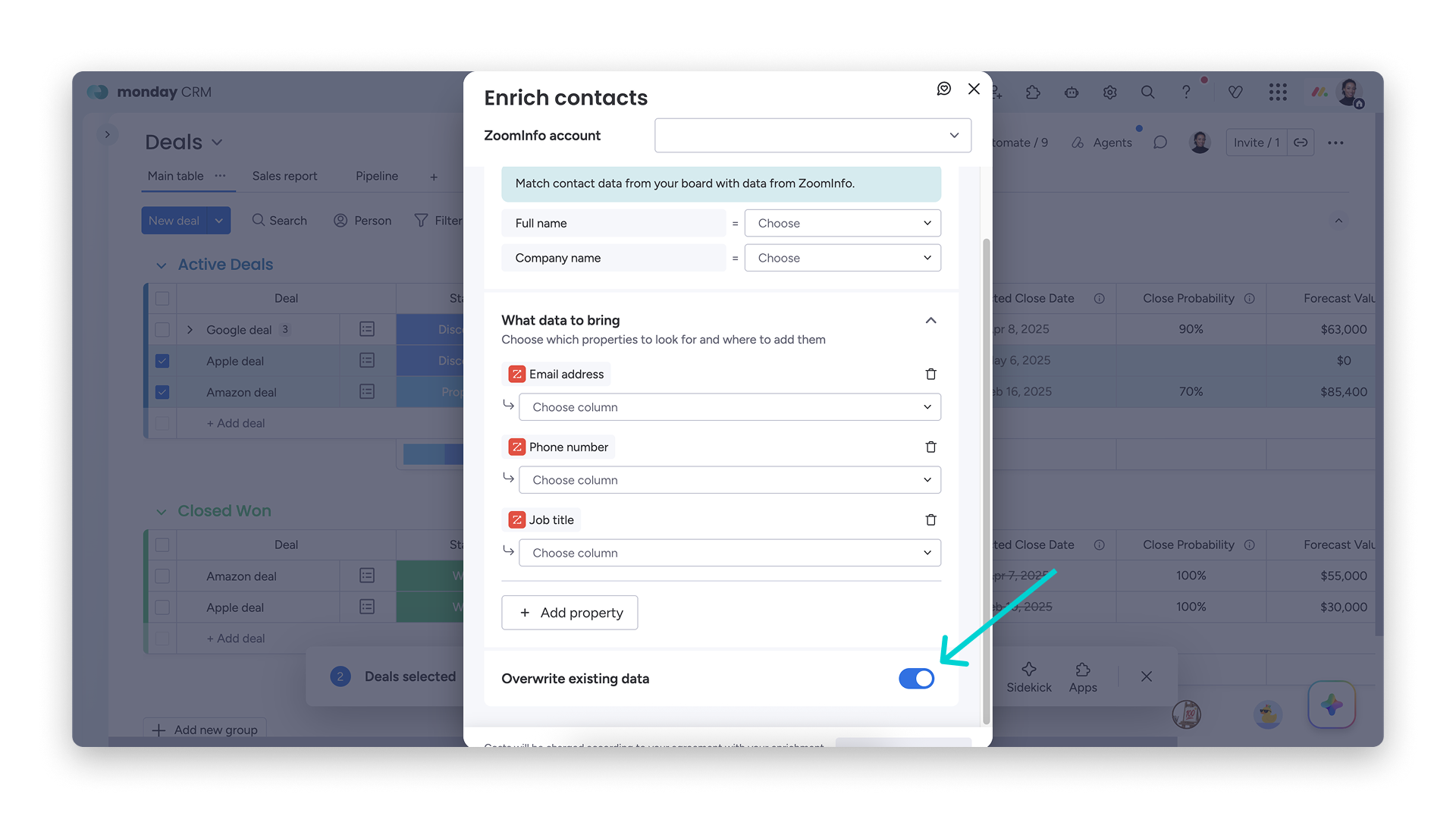The image size is (1456, 819).
Task: Add a new board view tab
Action: pos(434,177)
